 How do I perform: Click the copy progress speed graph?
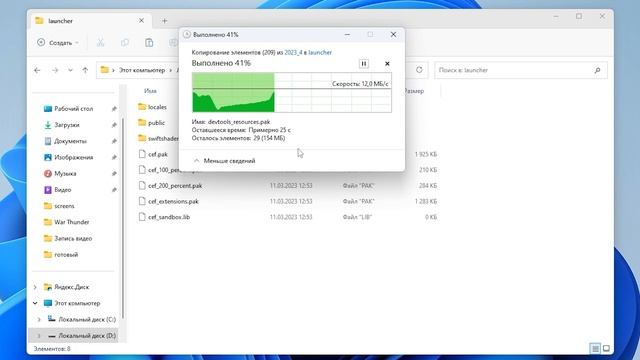(291, 92)
